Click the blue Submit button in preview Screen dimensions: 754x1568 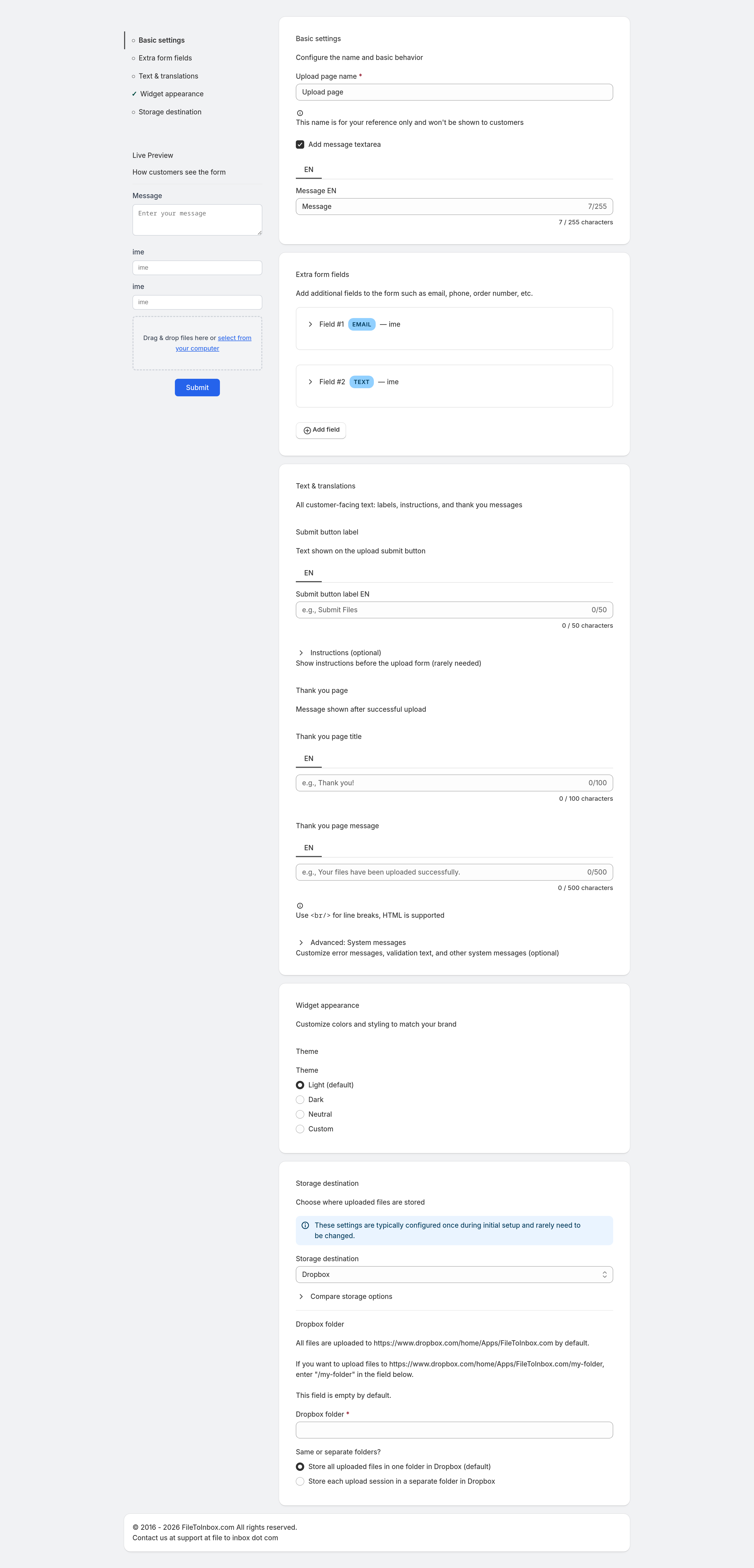coord(197,388)
